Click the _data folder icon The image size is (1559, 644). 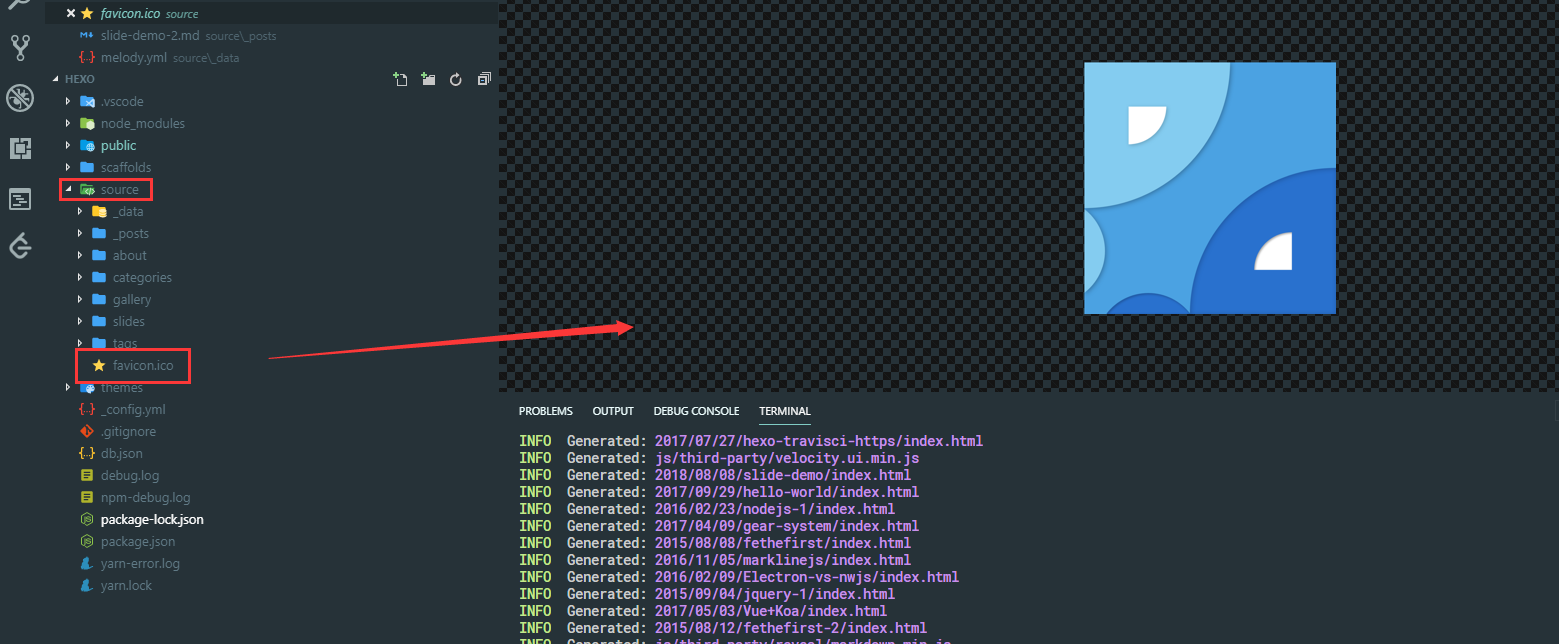(99, 211)
